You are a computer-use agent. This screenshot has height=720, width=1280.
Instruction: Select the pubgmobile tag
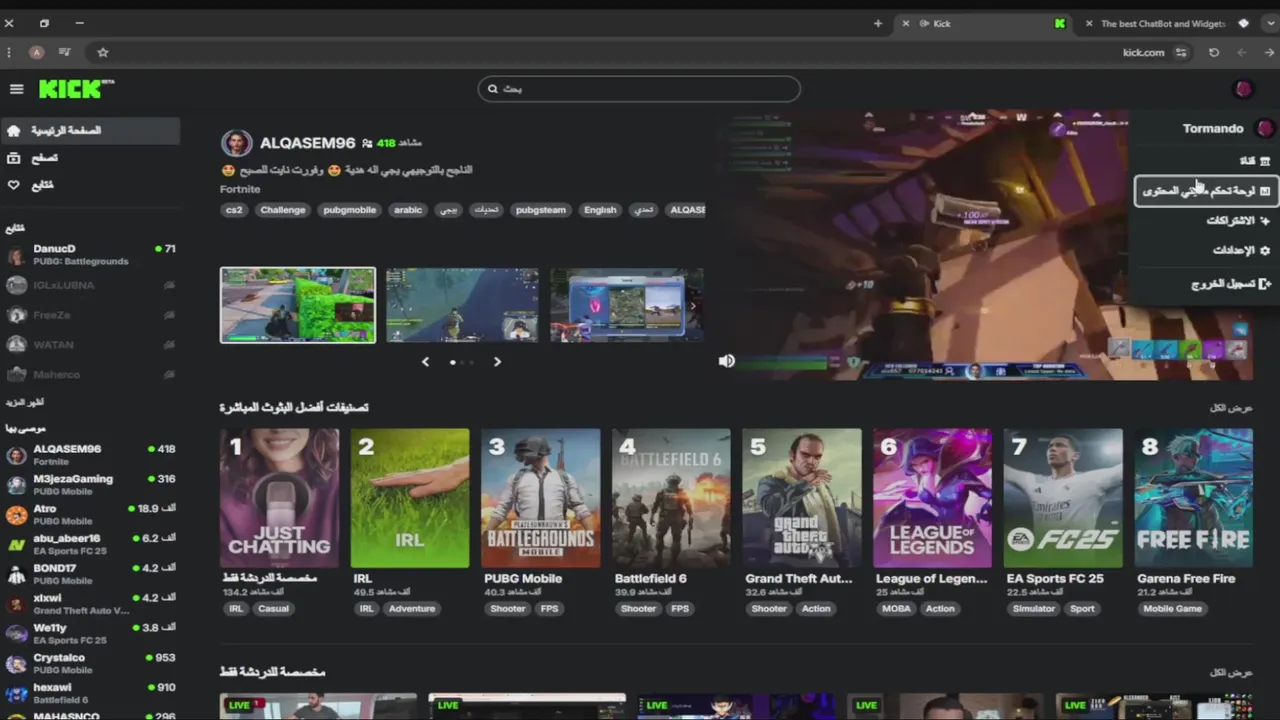[x=350, y=210]
